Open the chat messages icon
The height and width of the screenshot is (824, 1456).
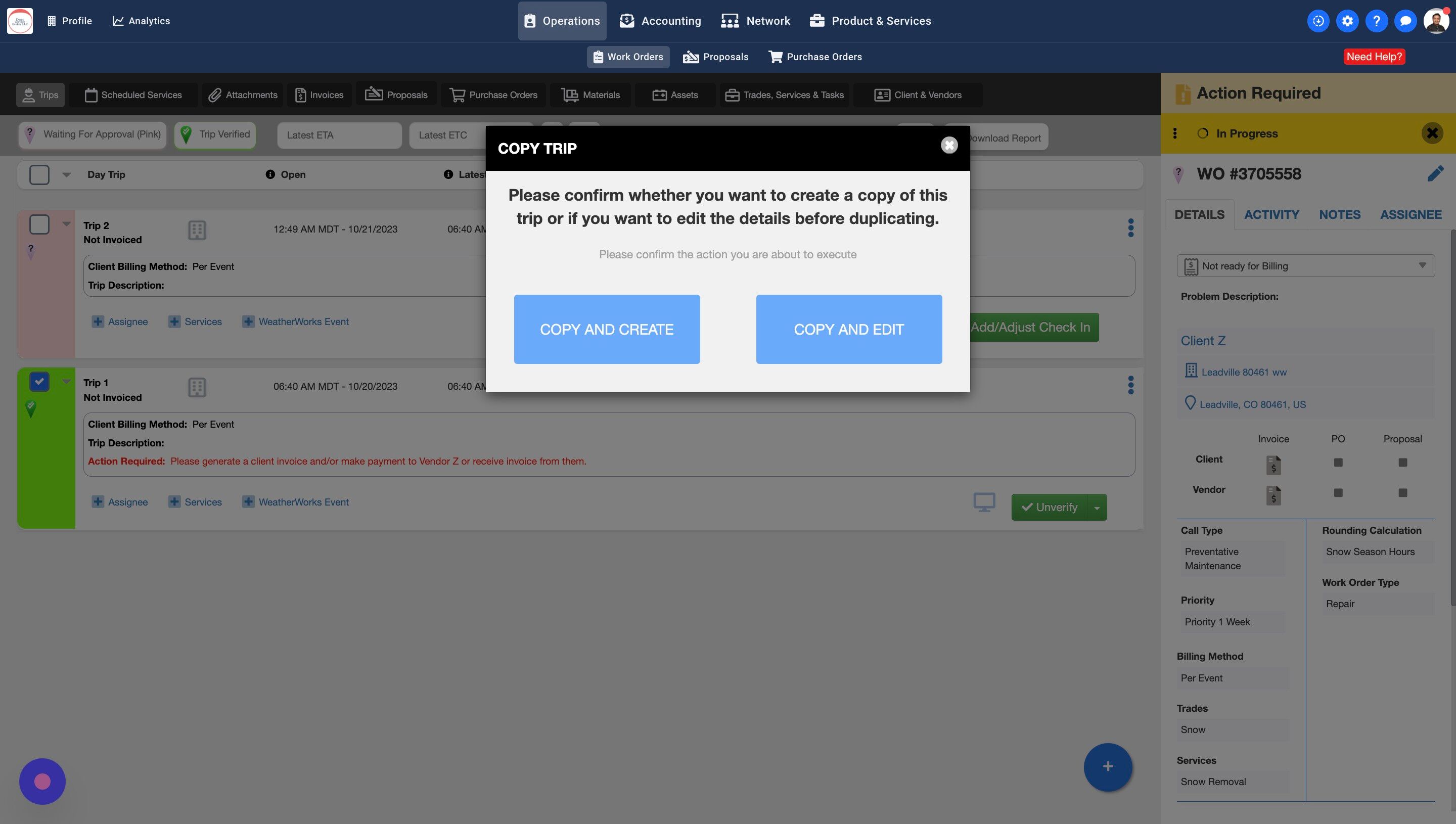(x=1405, y=21)
